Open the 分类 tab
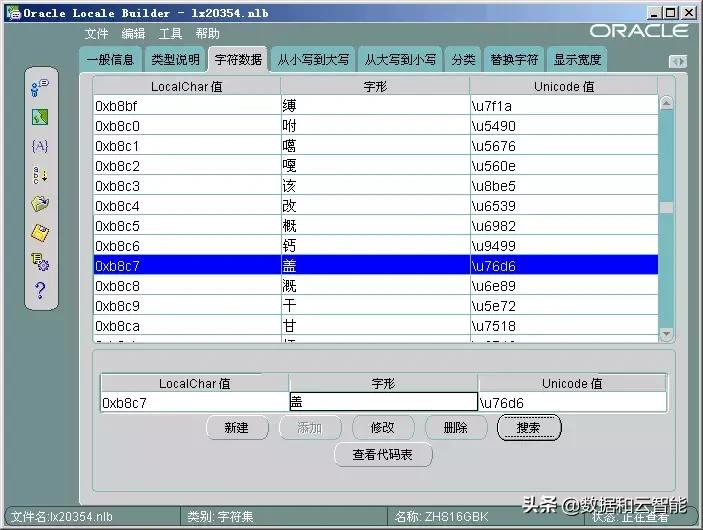Screen dimensions: 703x530 point(463,59)
